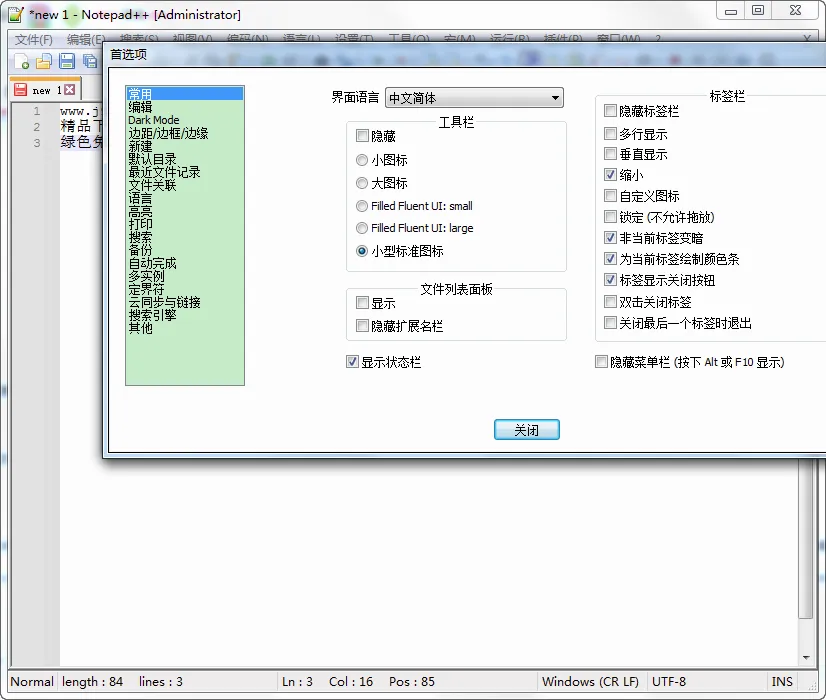Close the new 1 document tab
826x700 pixels.
coord(70,90)
